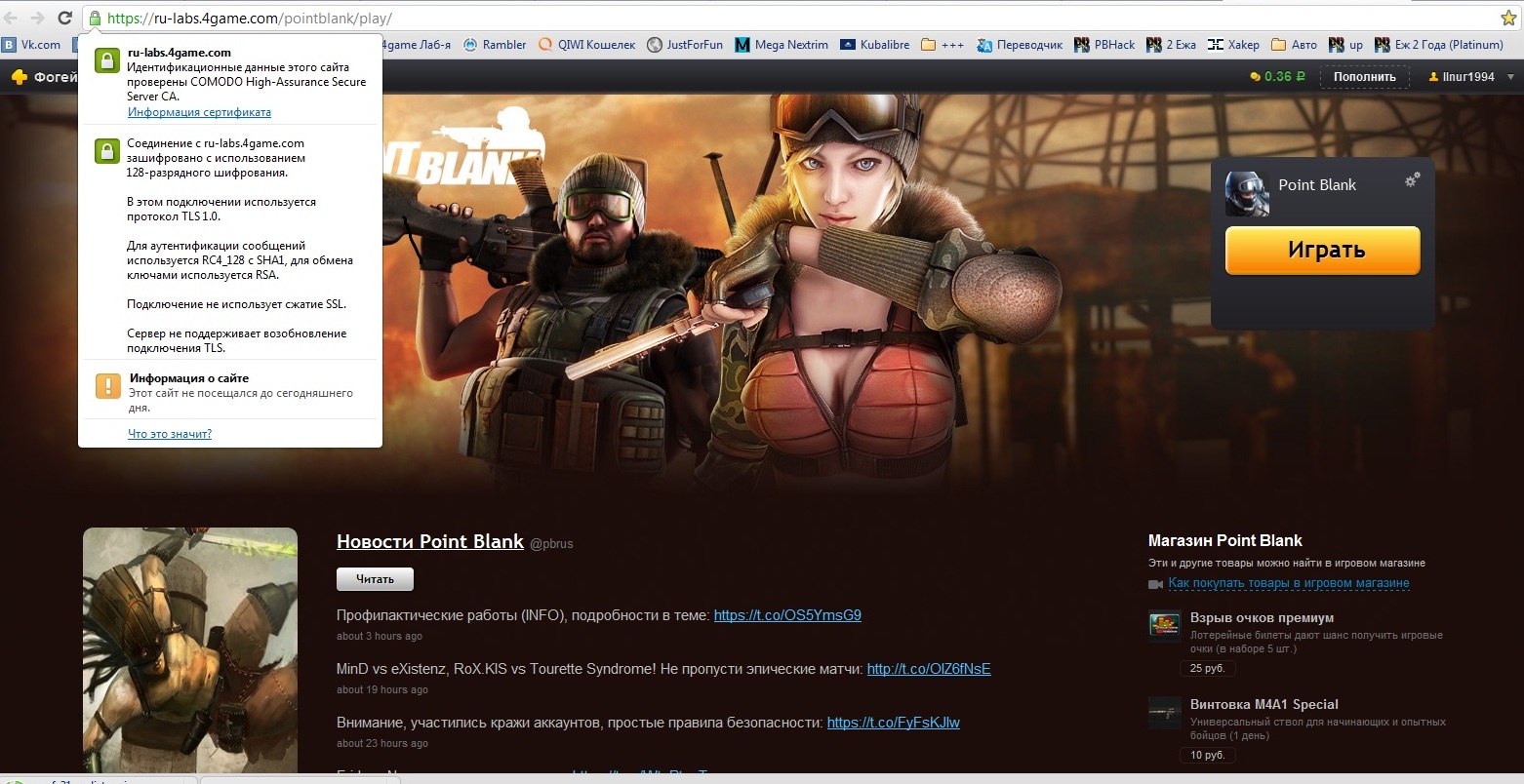1524x784 pixels.
Task: Open the Авто bookmarks folder
Action: pos(1294,45)
